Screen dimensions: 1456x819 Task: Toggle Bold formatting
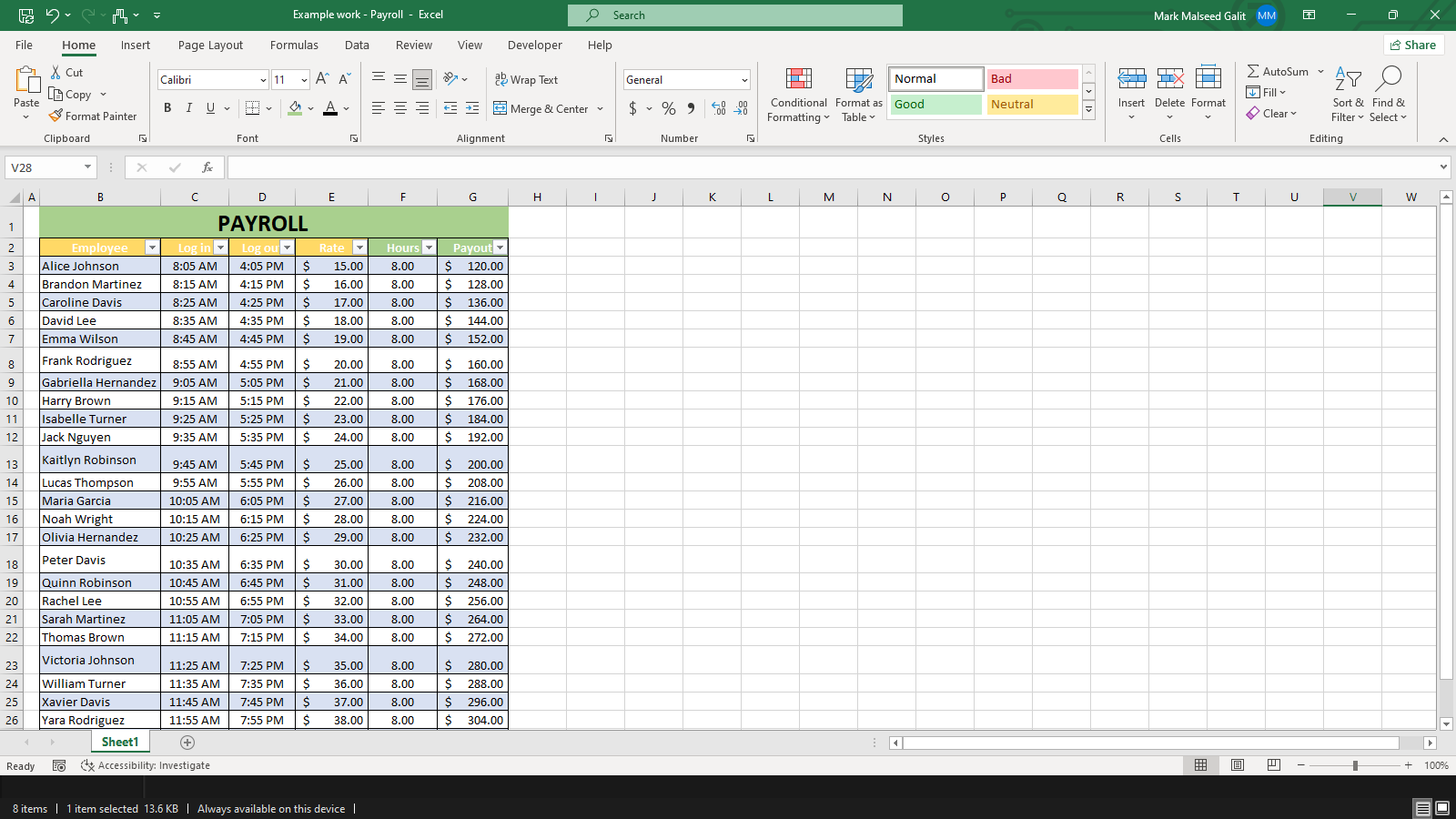pyautogui.click(x=167, y=108)
